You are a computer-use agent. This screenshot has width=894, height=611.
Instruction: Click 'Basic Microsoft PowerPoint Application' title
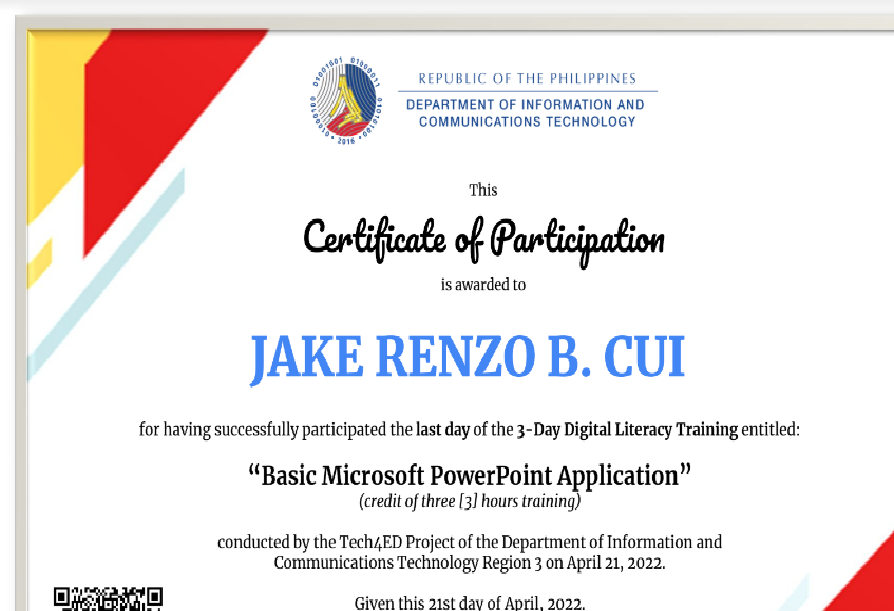click(469, 475)
